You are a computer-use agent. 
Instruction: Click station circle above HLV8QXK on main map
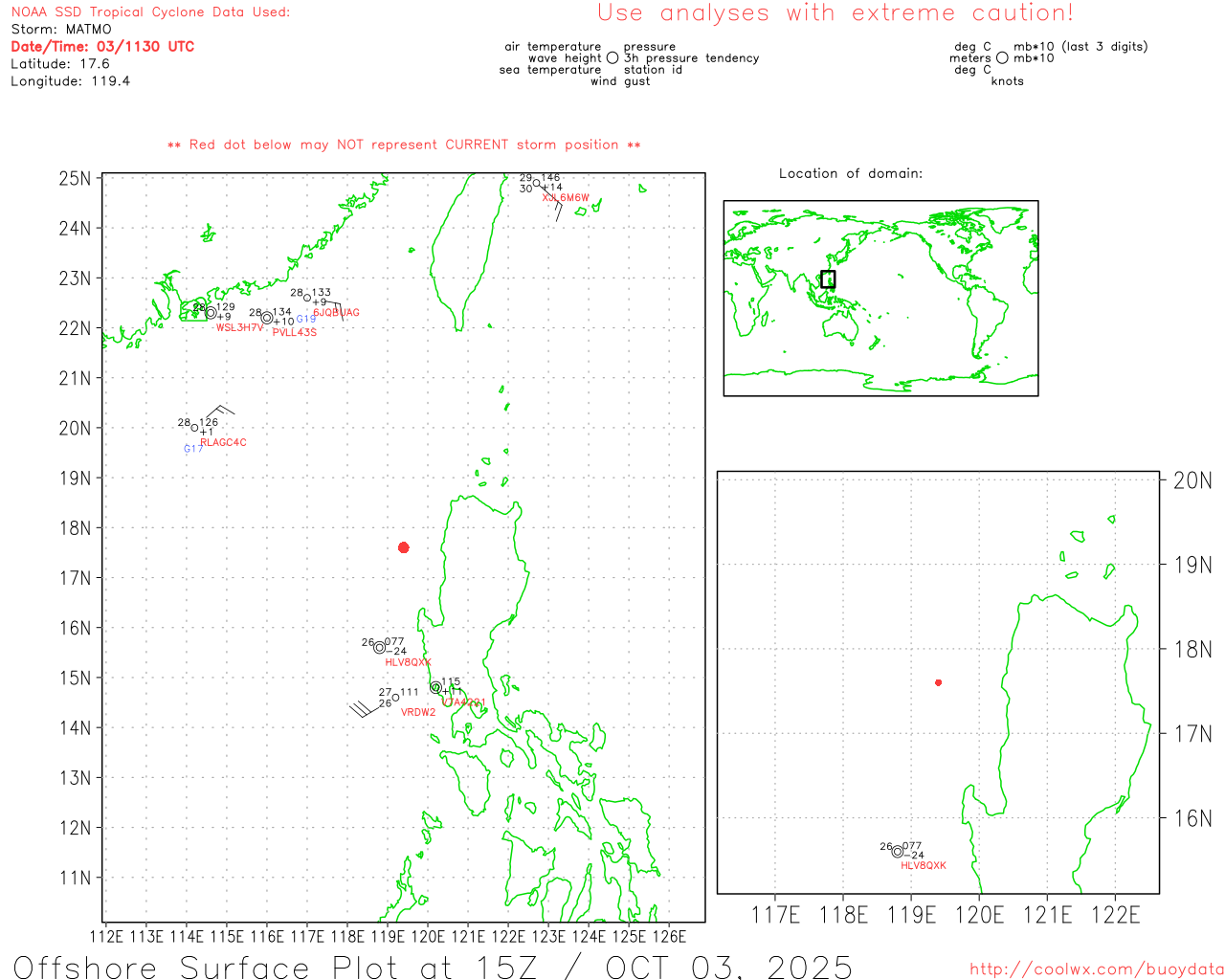coord(380,648)
